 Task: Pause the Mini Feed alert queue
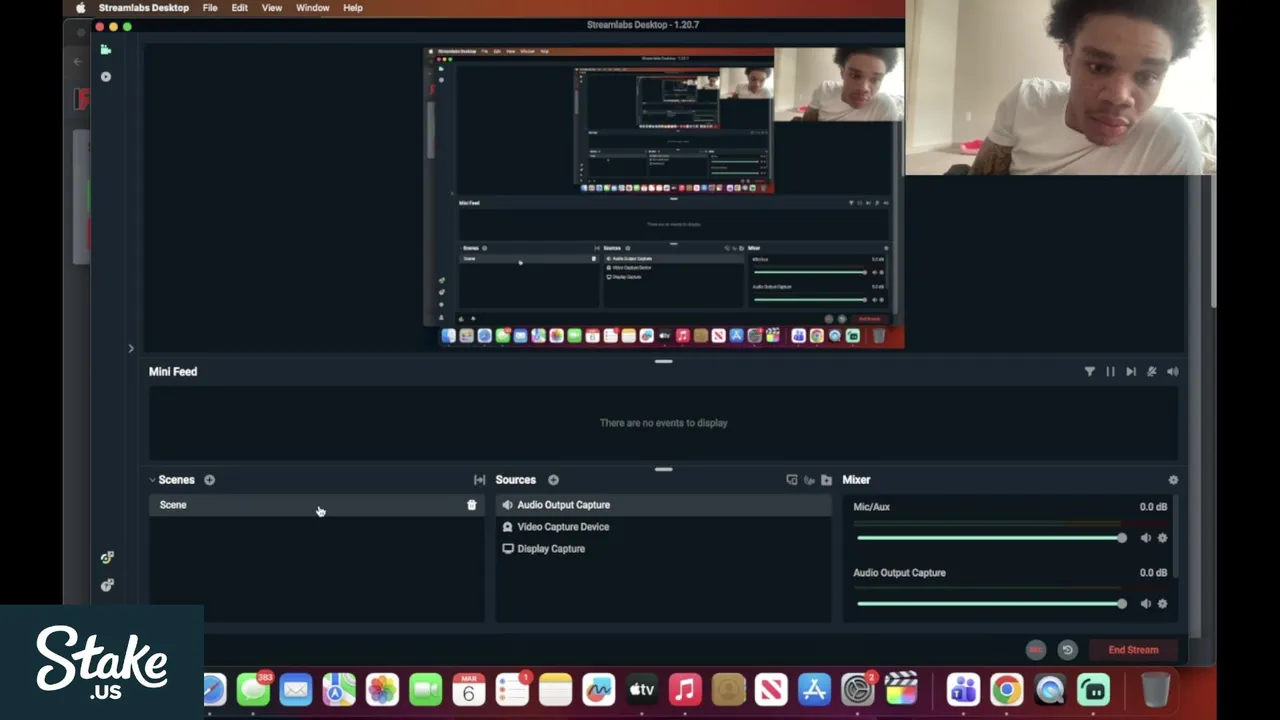pyautogui.click(x=1110, y=371)
